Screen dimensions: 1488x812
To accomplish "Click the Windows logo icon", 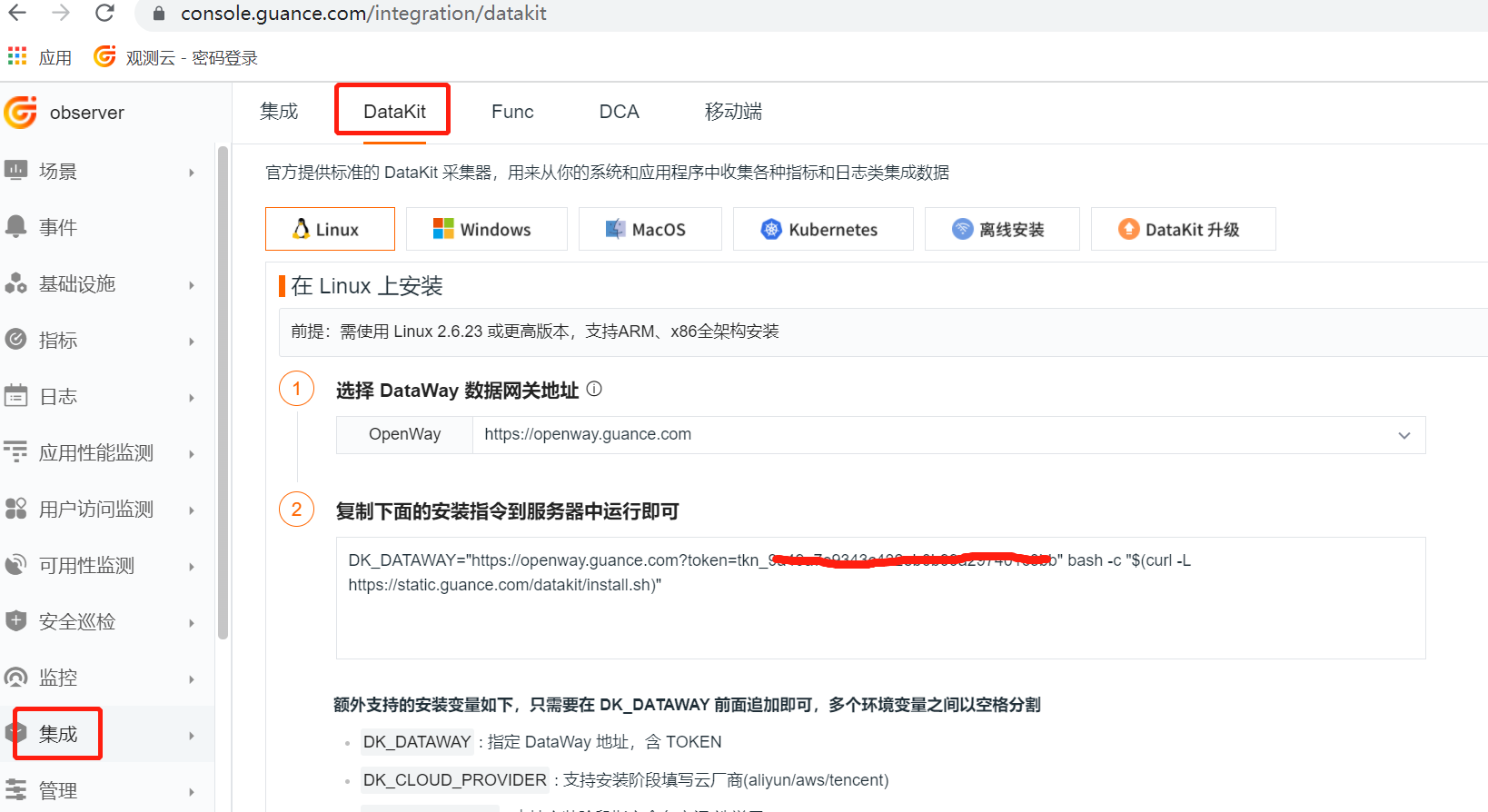I will pyautogui.click(x=443, y=229).
